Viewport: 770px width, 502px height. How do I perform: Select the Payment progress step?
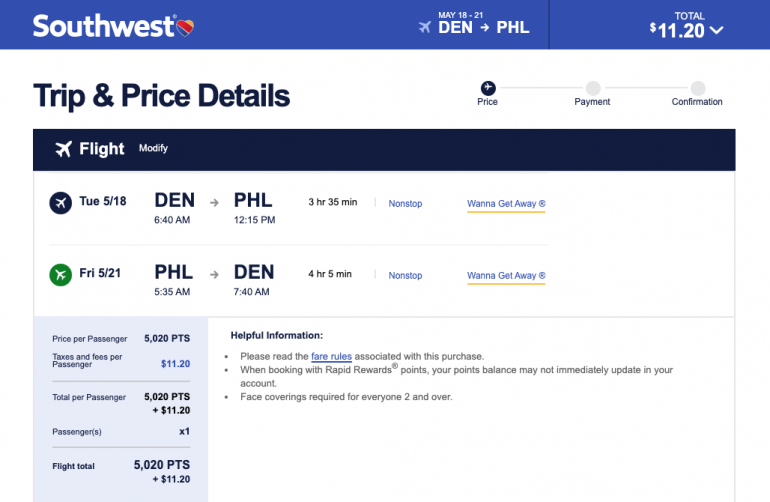click(593, 88)
